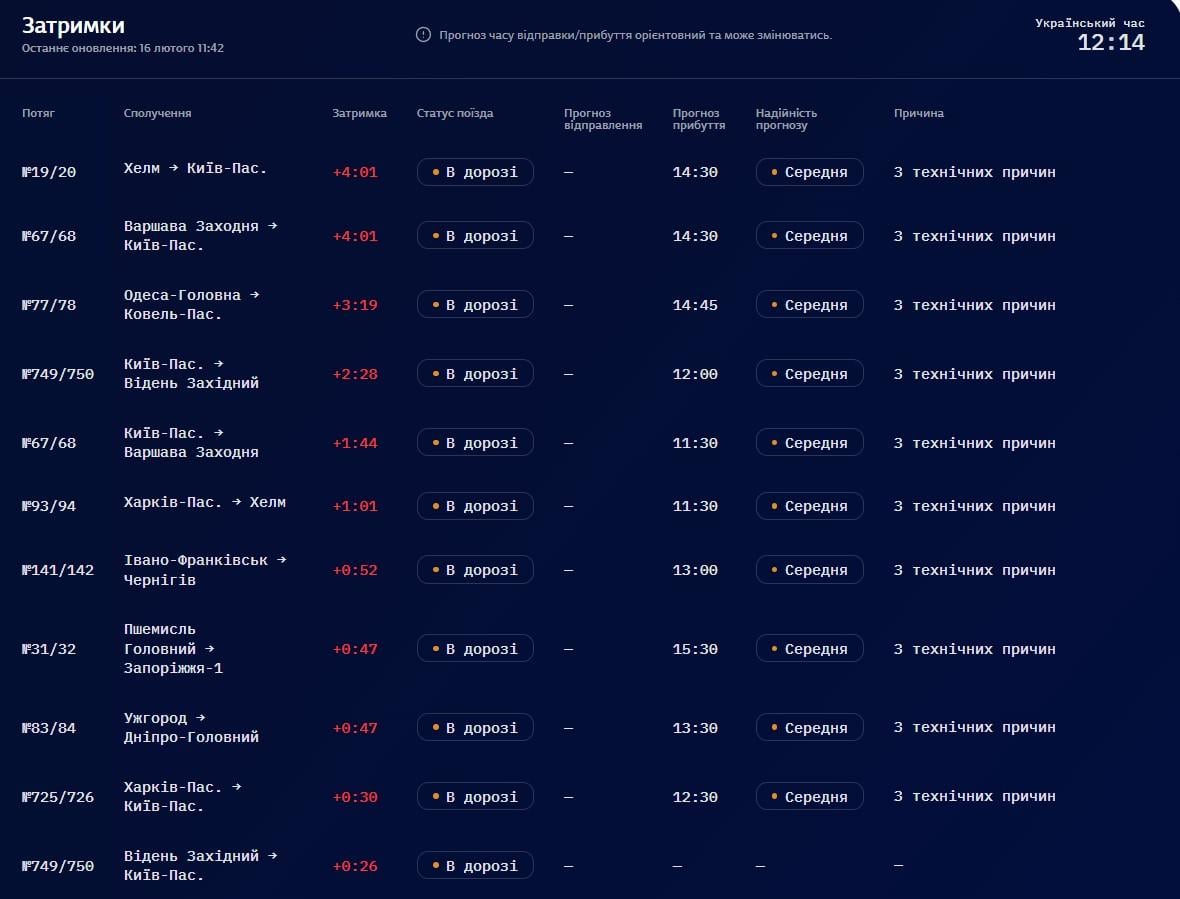Click the 'Надійність прогнозу' column header

(x=786, y=119)
